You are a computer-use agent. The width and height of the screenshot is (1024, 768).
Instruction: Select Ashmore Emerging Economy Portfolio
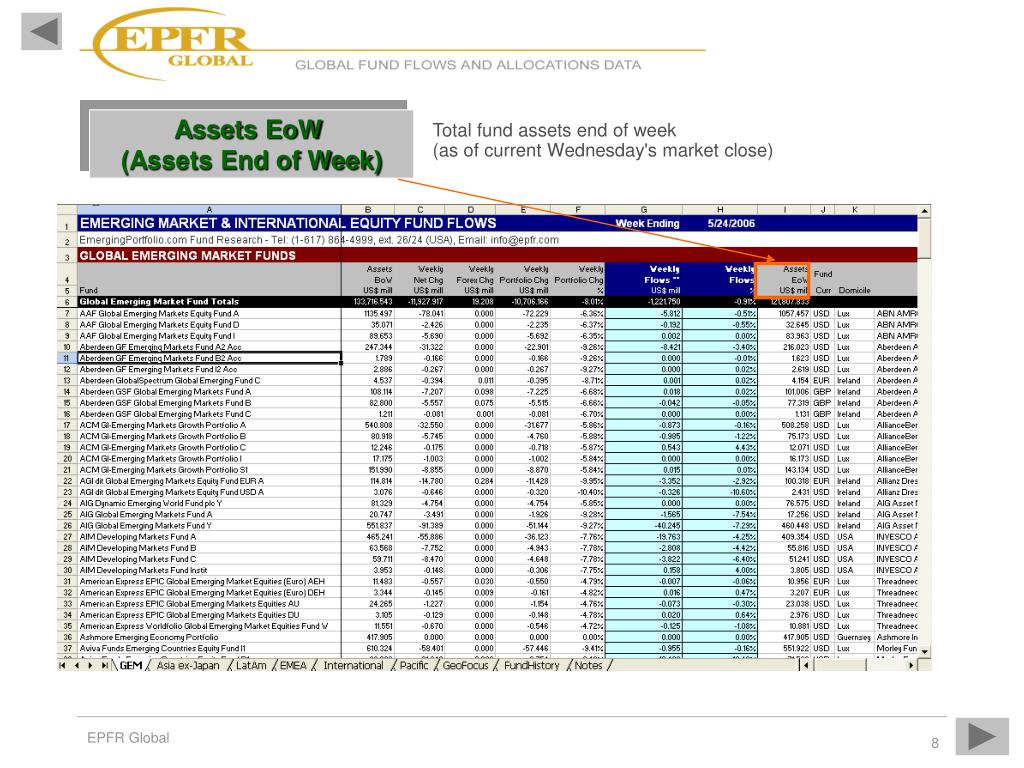coord(149,637)
